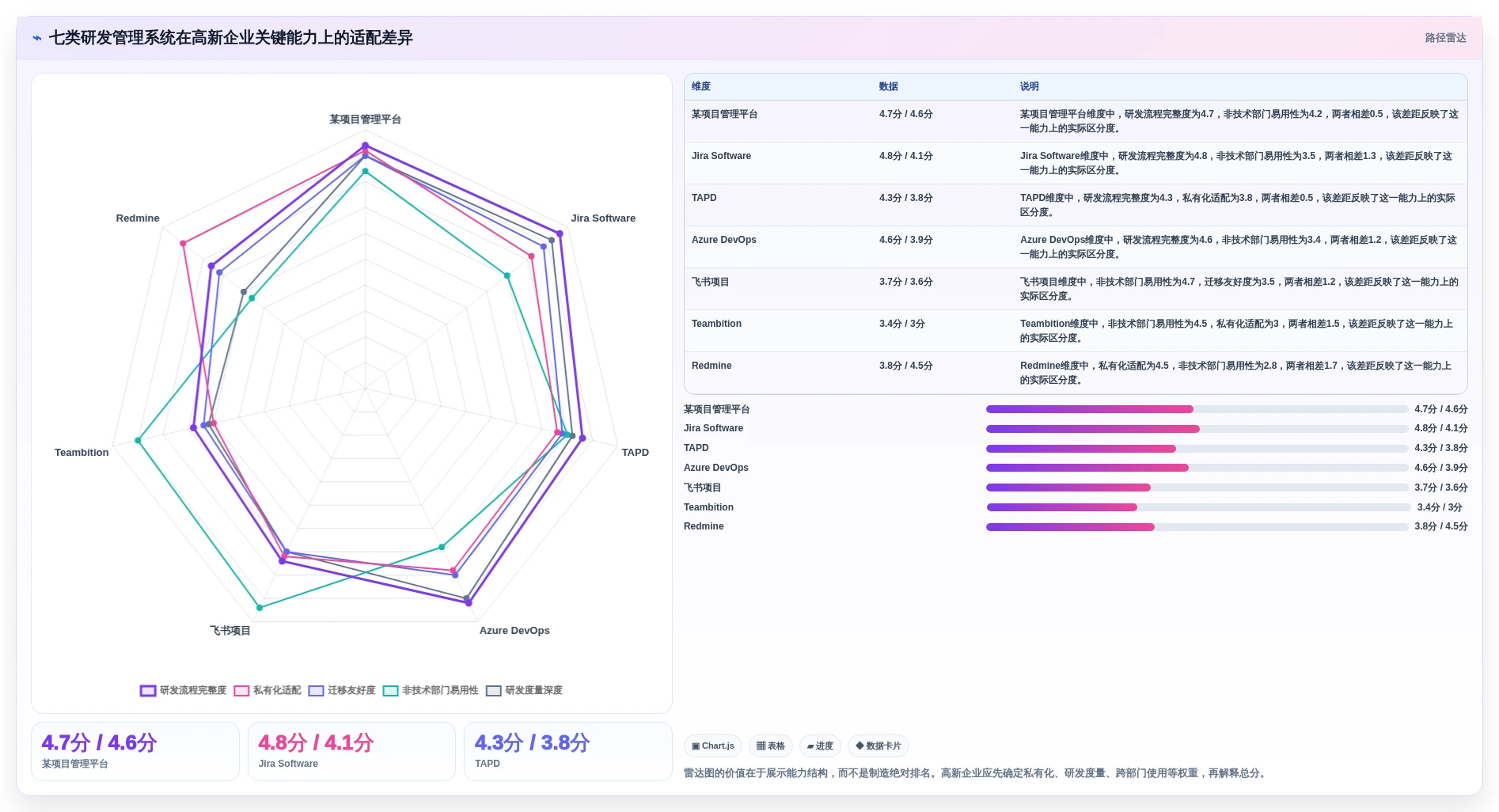
Task: Toggle the 非技术部门易用性 legend series
Action: point(431,690)
